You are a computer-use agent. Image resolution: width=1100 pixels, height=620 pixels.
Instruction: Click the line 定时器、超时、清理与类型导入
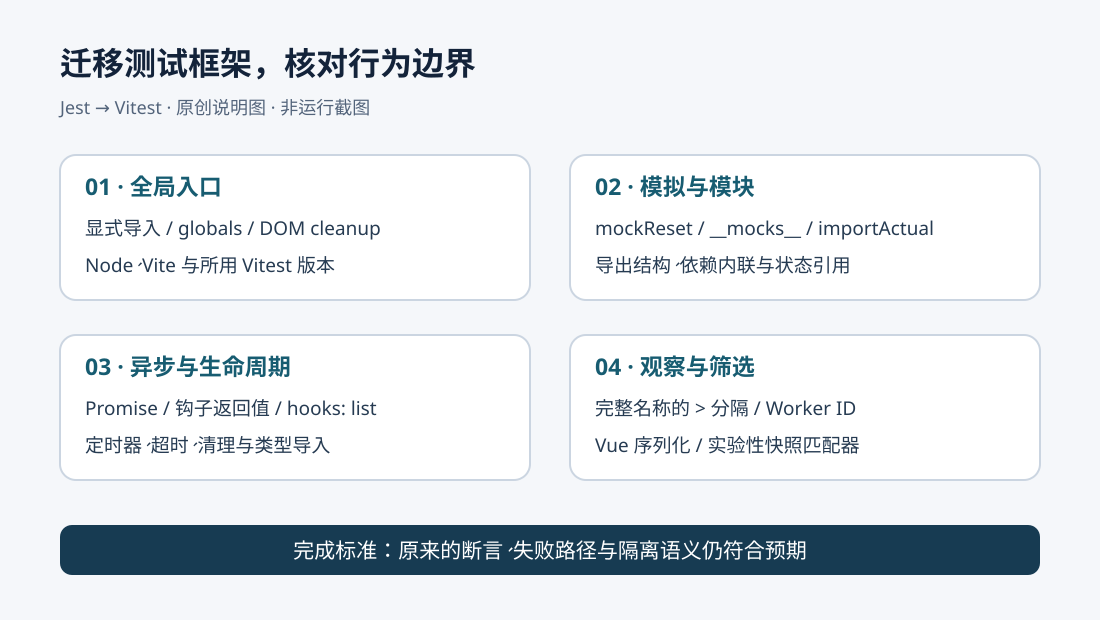[208, 445]
